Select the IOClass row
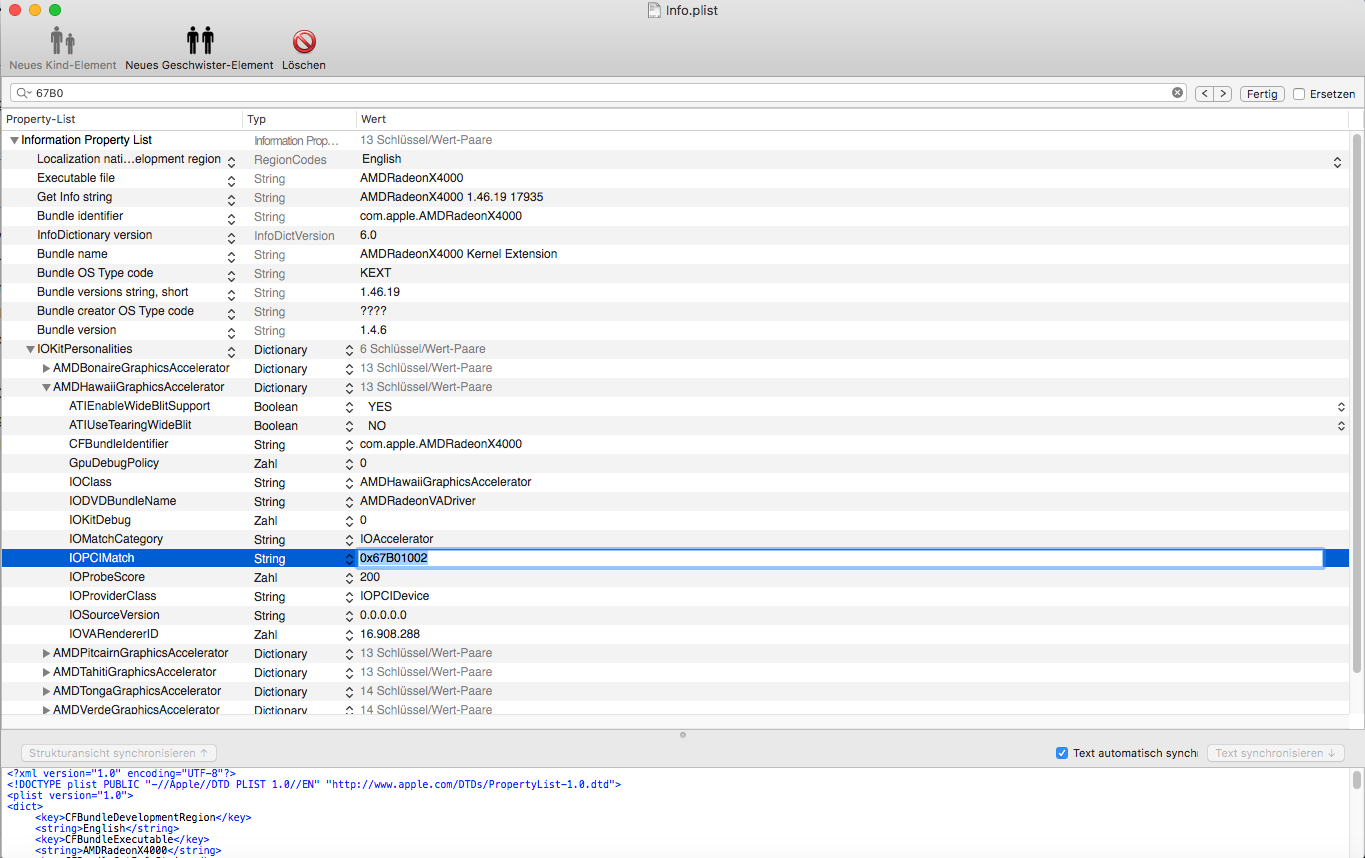This screenshot has height=858, width=1365. pos(675,483)
